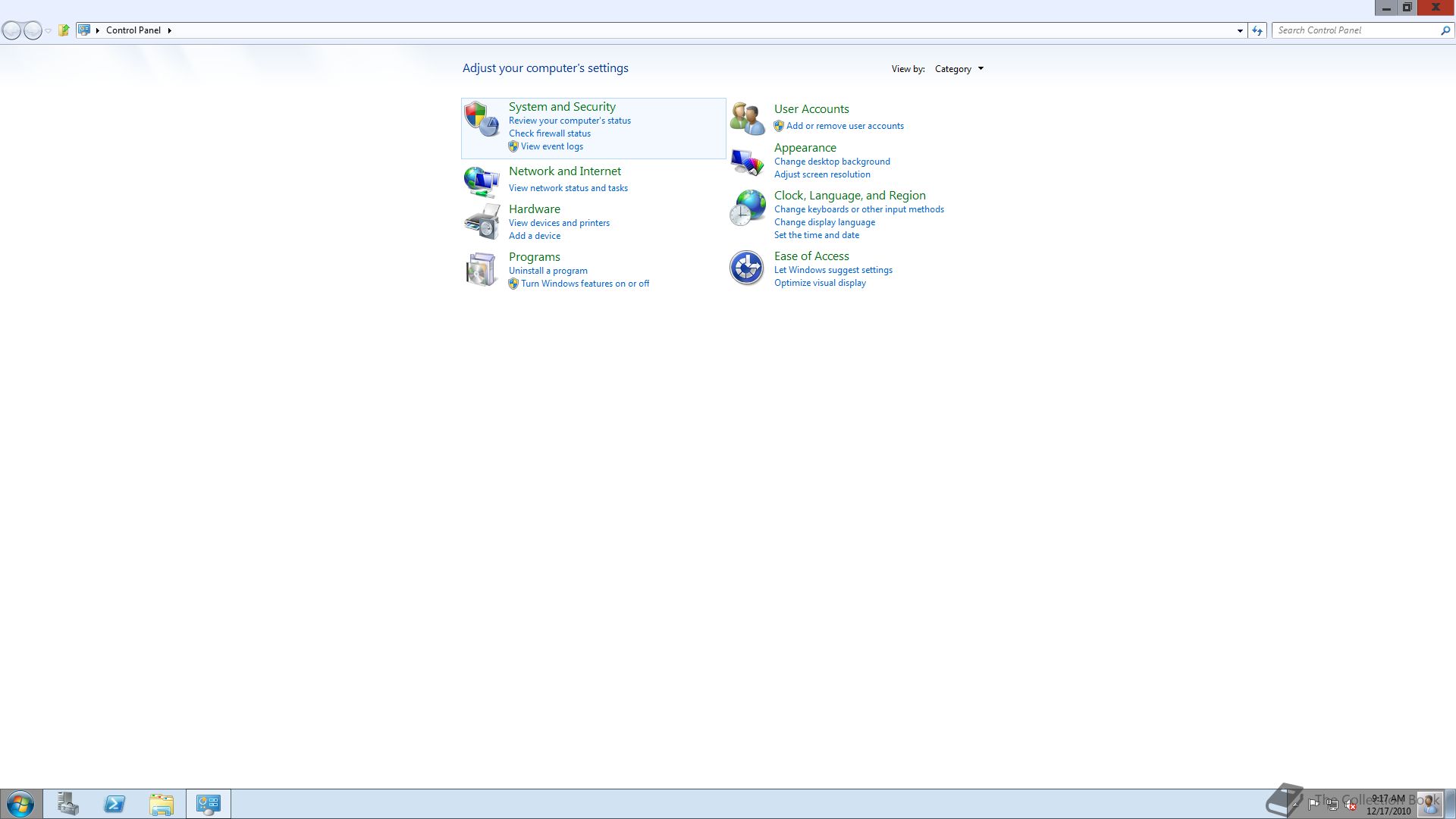Select Optimize visual display
The image size is (1456, 819).
(x=820, y=283)
